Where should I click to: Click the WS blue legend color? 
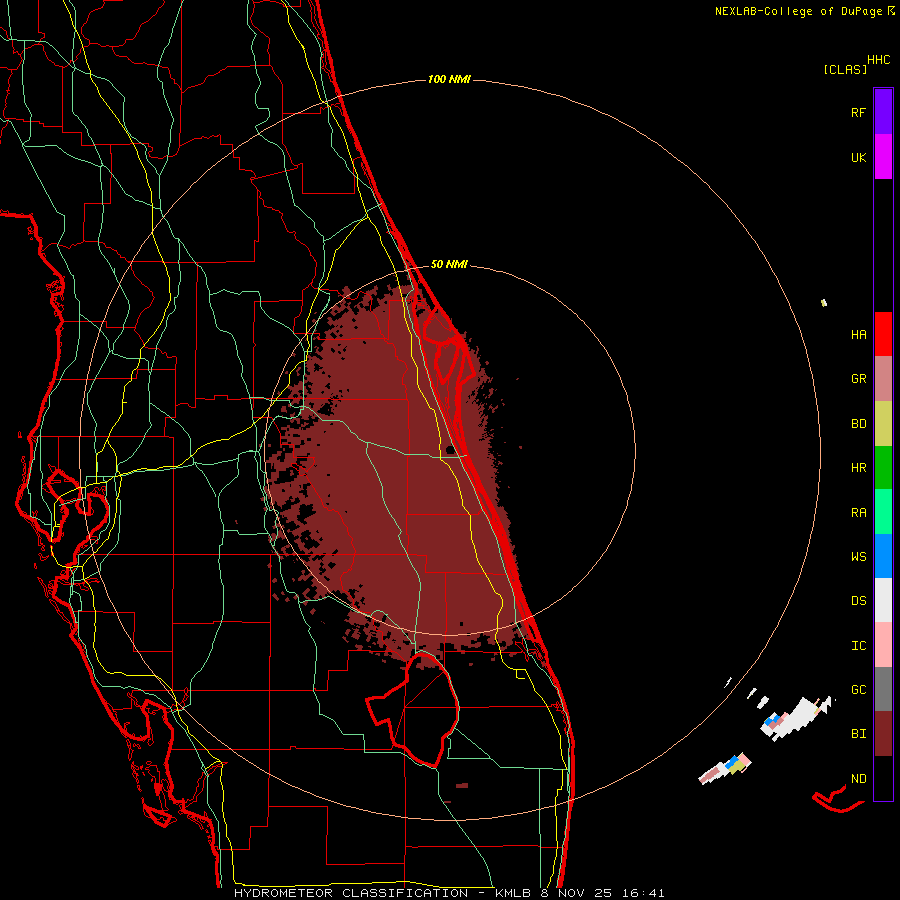(x=883, y=556)
